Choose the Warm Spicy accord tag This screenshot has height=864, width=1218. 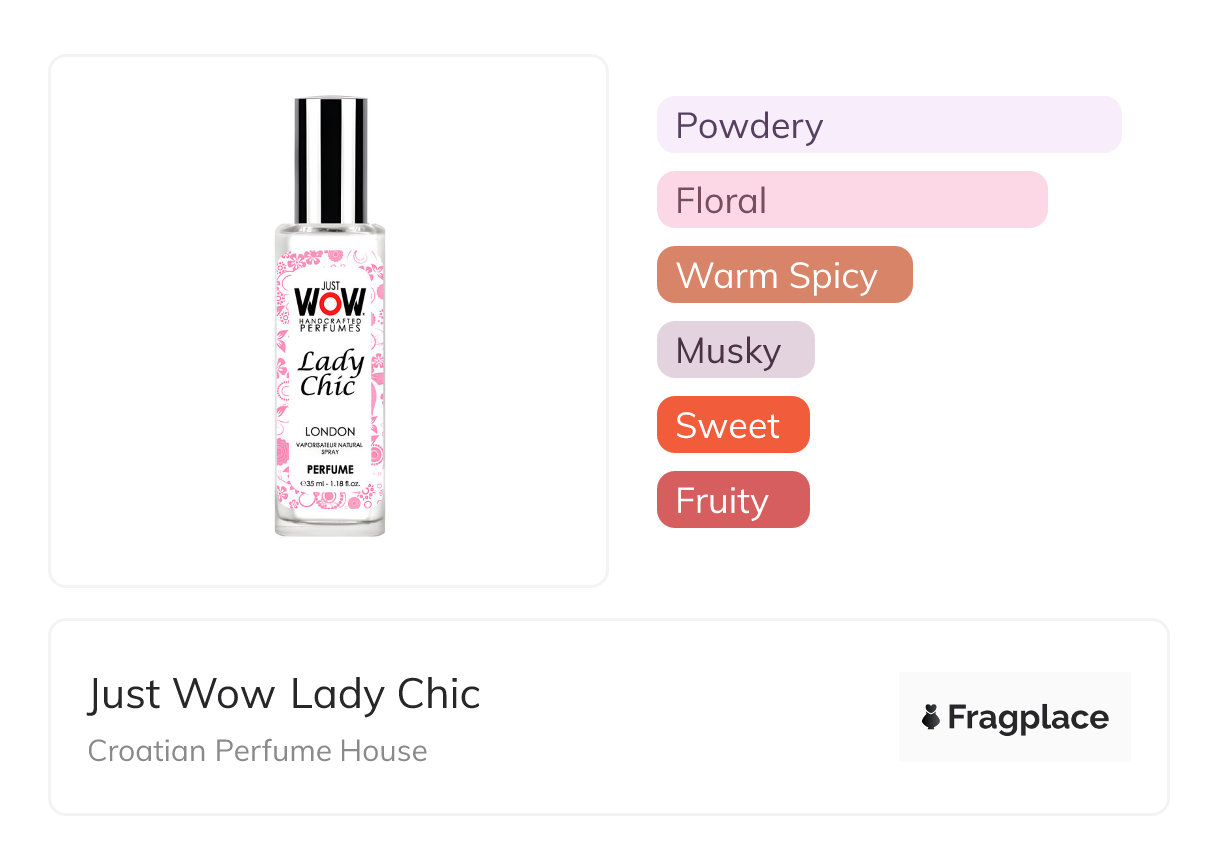[x=785, y=275]
